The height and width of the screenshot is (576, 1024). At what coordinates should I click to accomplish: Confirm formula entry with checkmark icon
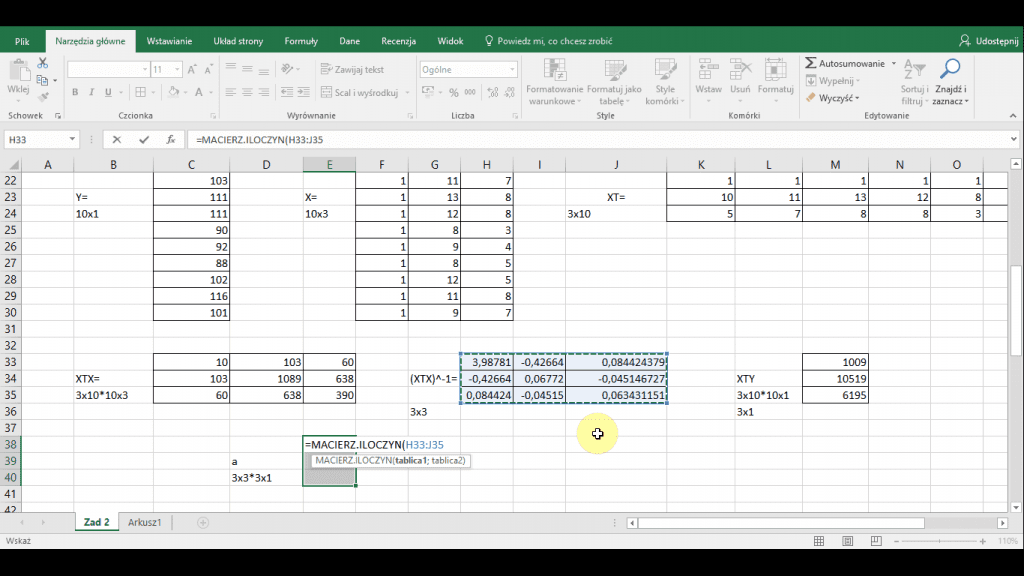coord(144,140)
